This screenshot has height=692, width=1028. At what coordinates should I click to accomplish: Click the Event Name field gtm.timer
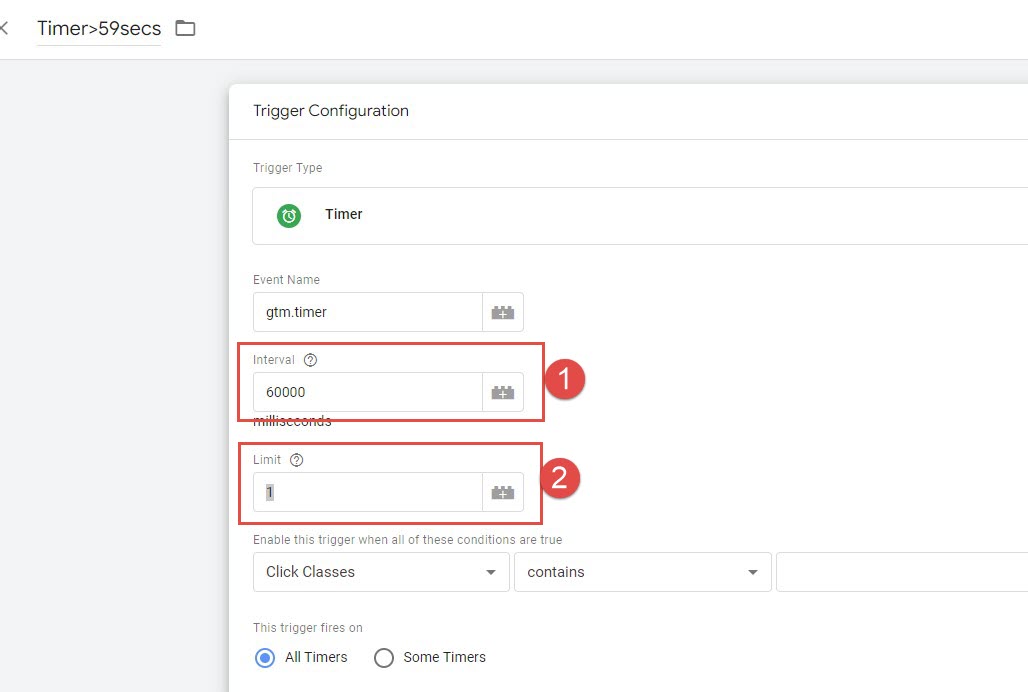click(x=367, y=313)
